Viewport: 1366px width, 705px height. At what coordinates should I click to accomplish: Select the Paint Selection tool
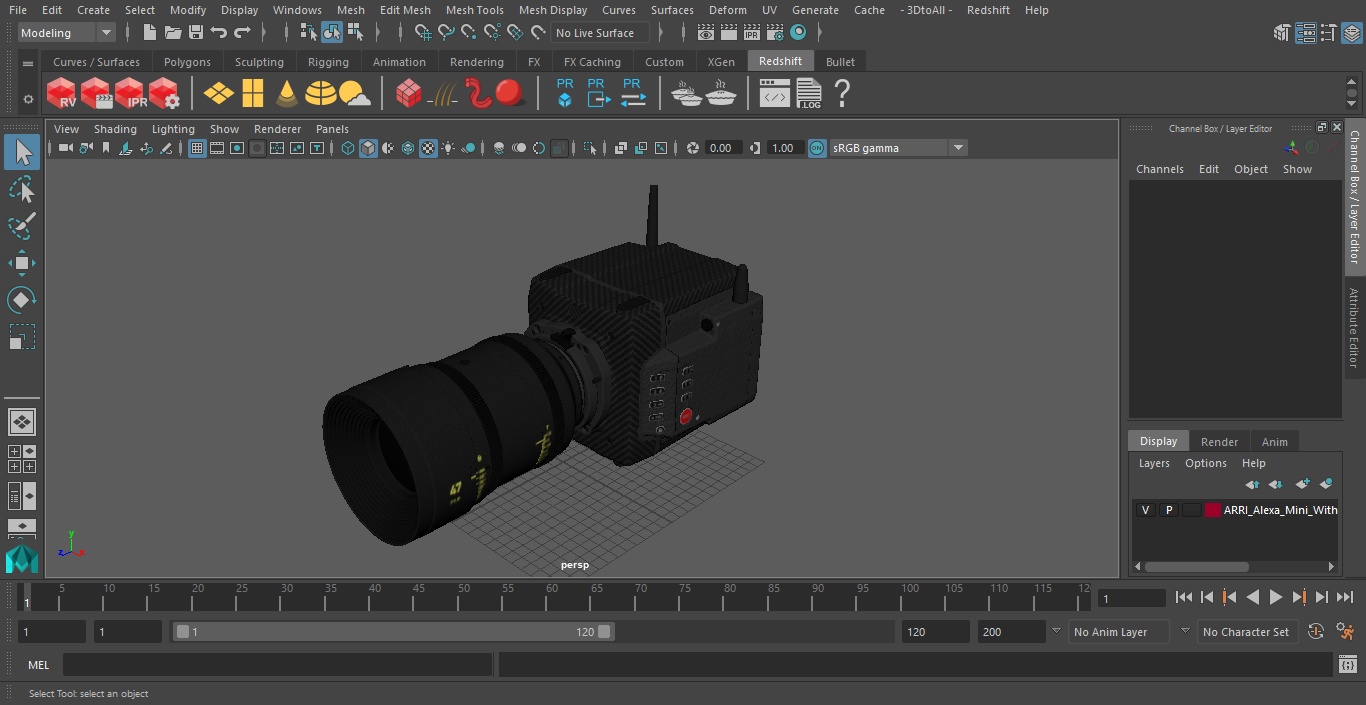[21, 226]
